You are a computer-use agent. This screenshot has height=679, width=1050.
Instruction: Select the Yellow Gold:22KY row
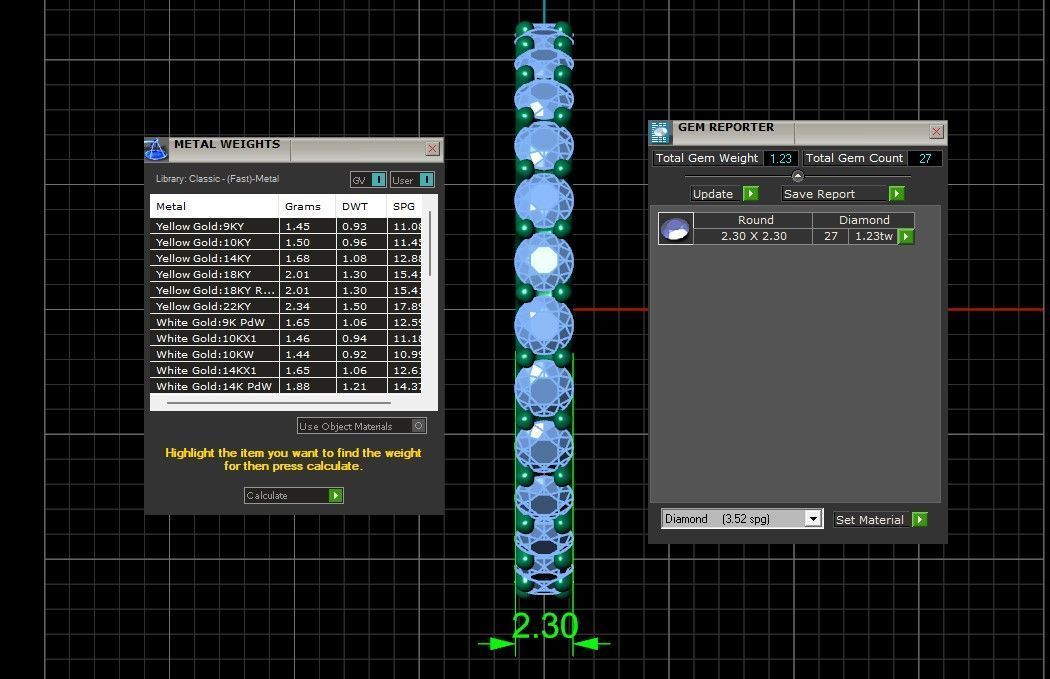click(286, 307)
